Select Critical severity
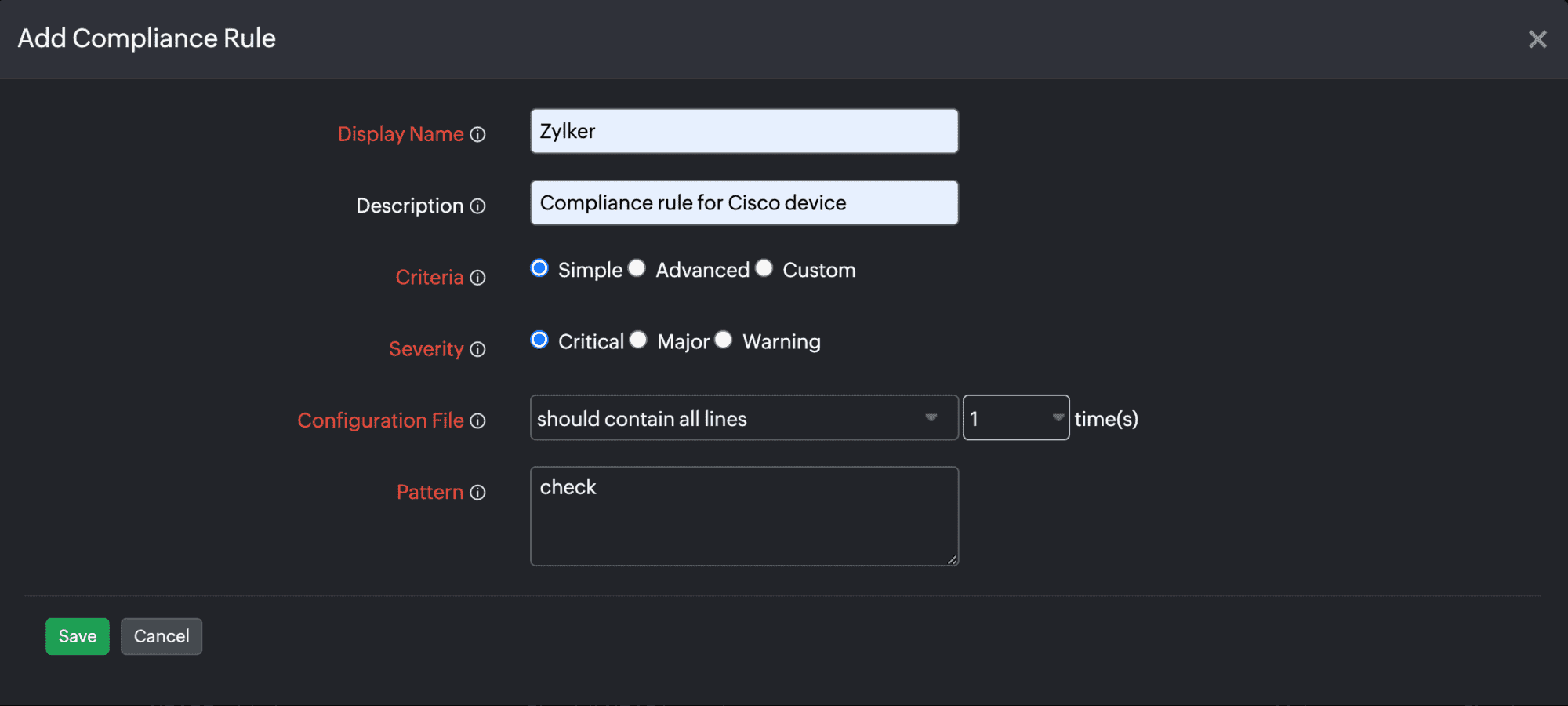 tap(539, 340)
